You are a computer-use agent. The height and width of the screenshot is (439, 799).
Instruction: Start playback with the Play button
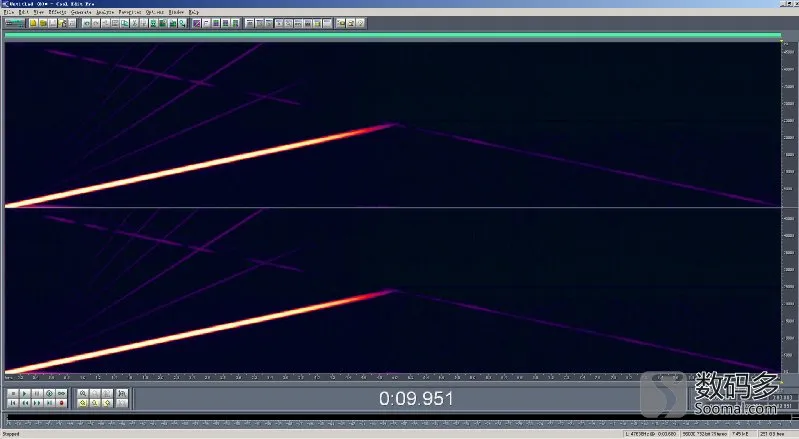point(24,393)
